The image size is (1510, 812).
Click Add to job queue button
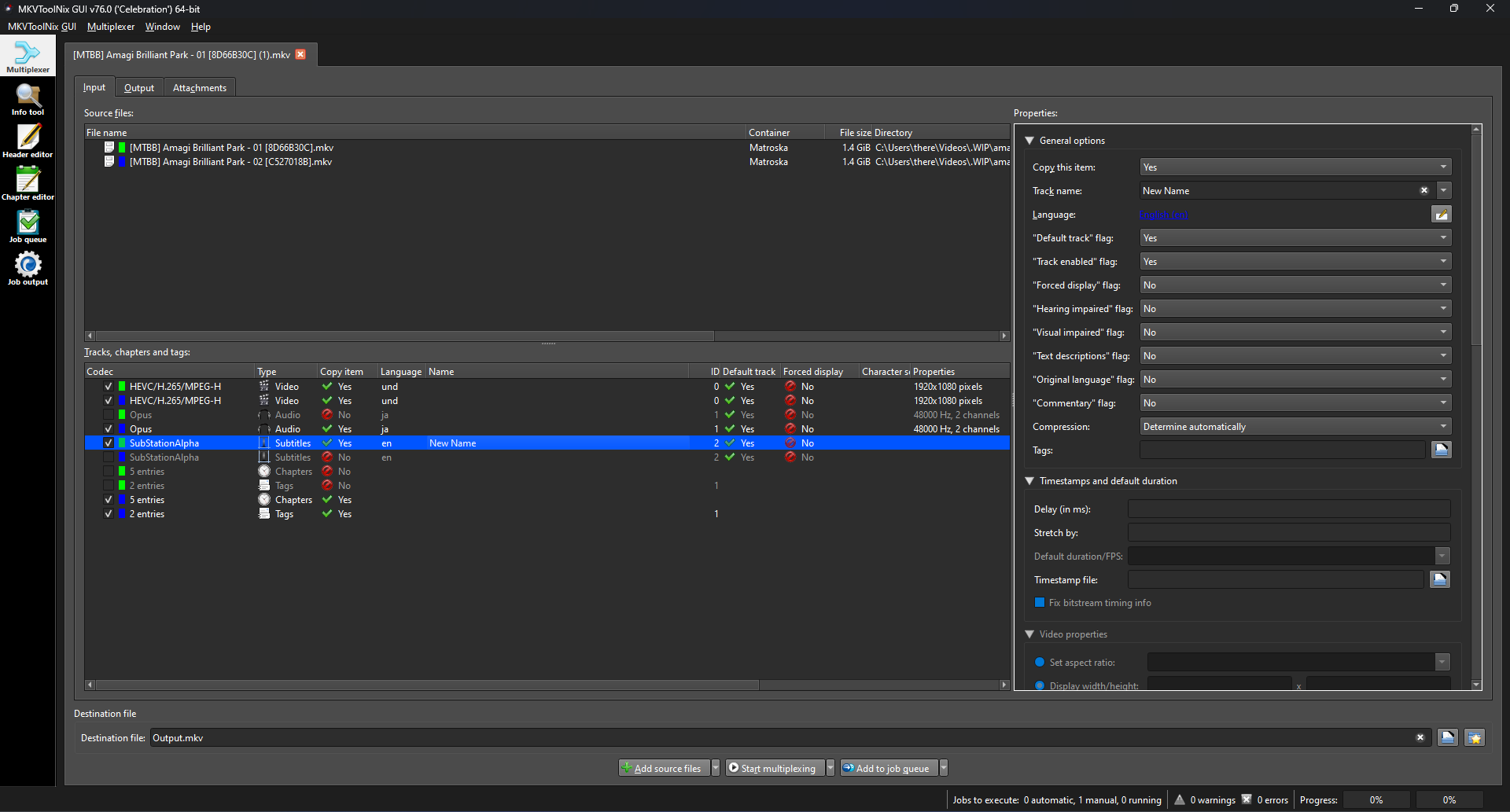coord(889,768)
